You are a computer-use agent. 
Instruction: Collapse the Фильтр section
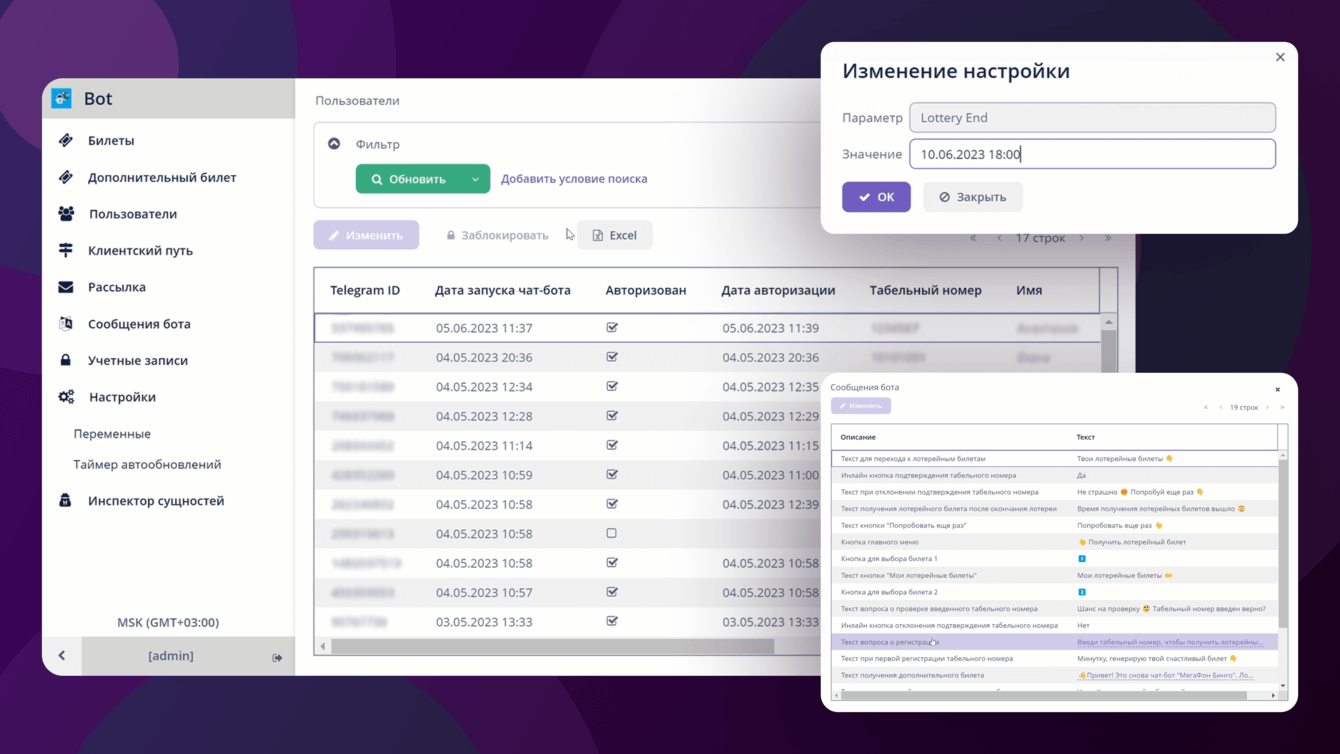click(x=334, y=144)
